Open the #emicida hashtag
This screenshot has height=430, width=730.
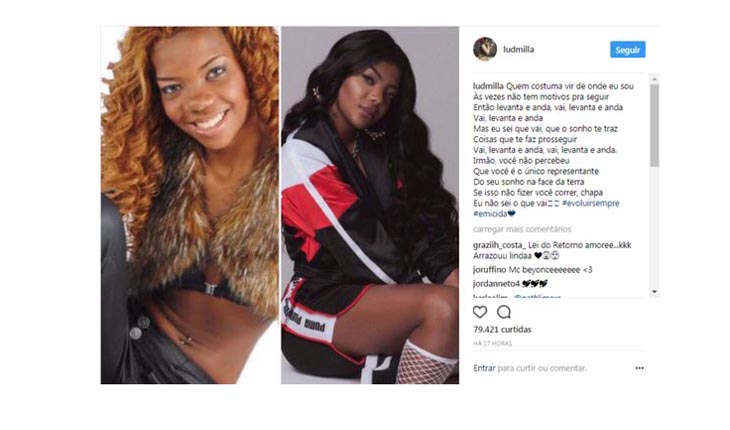point(490,214)
